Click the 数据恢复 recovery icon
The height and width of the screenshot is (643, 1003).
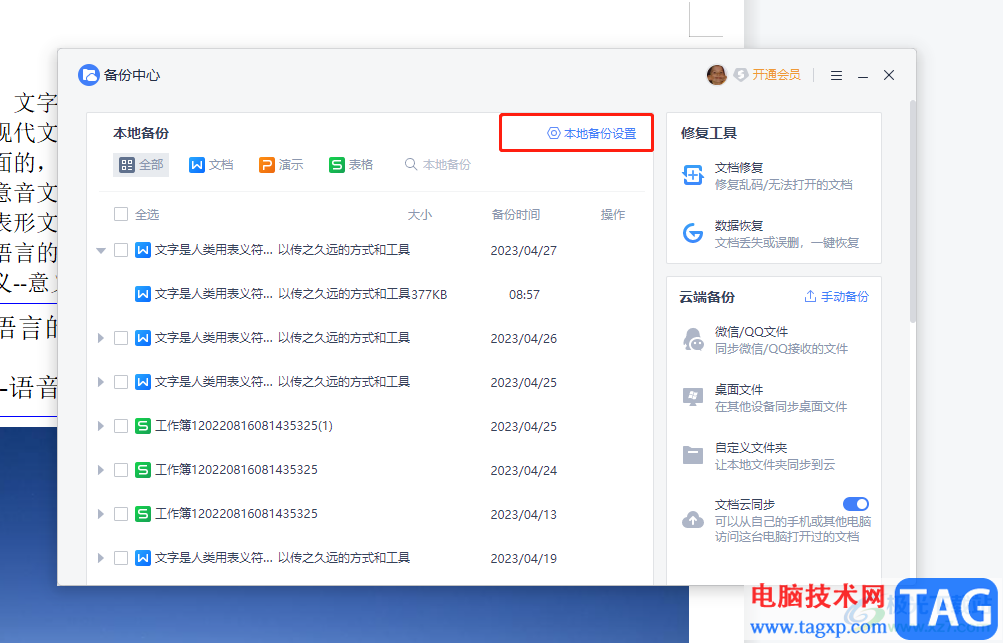point(693,233)
